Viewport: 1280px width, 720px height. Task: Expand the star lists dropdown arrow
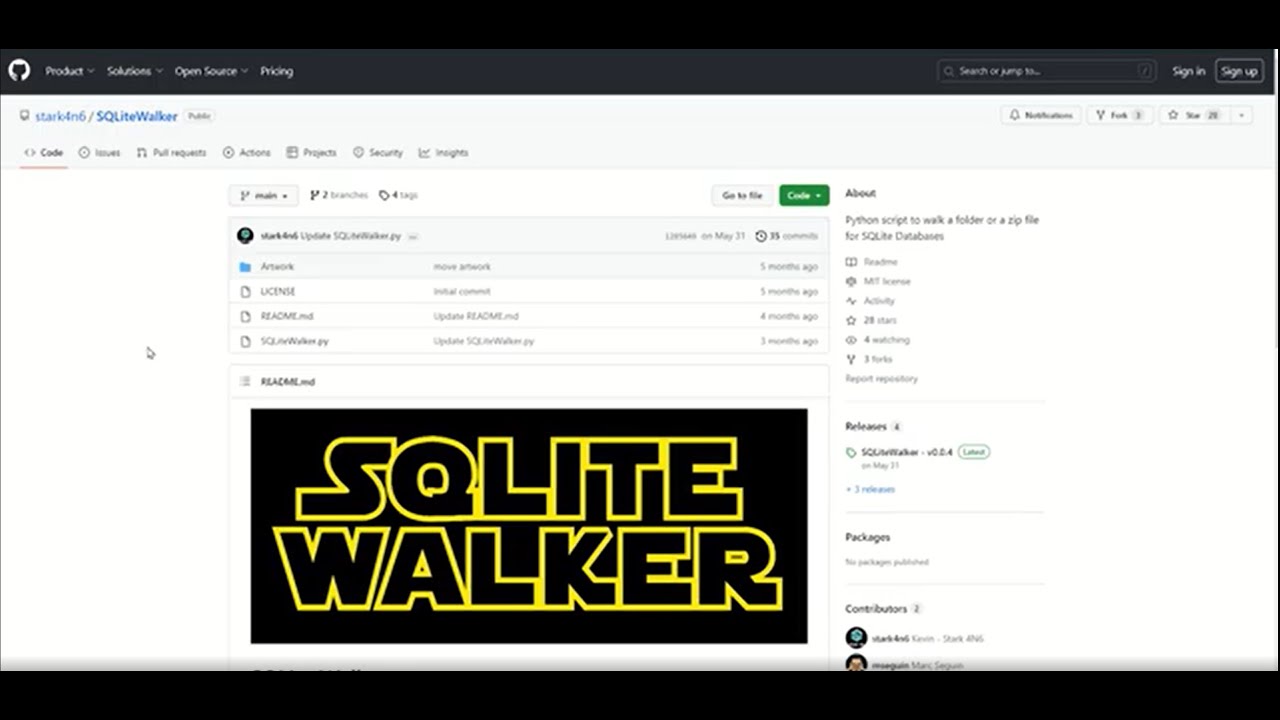coord(1241,115)
